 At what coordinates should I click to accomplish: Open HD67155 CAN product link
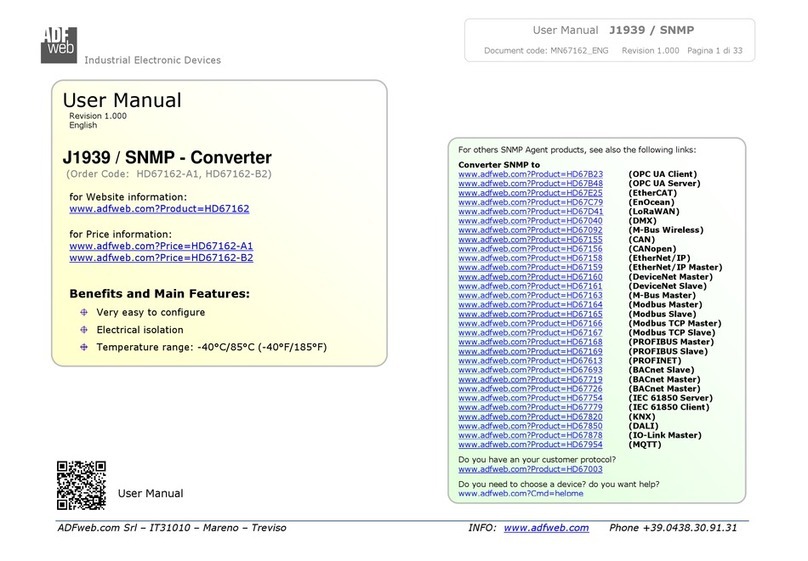point(530,240)
